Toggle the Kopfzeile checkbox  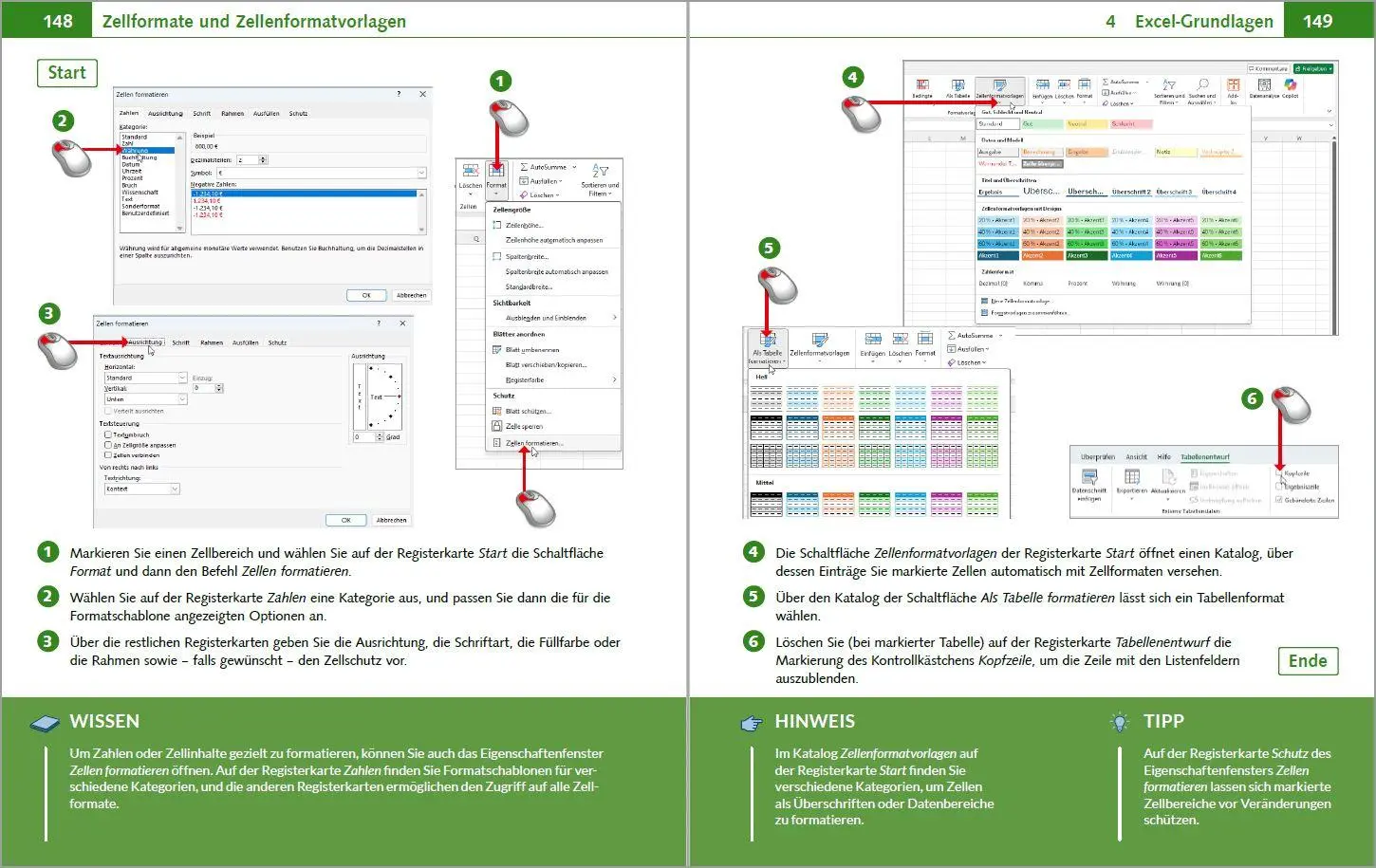1279,473
